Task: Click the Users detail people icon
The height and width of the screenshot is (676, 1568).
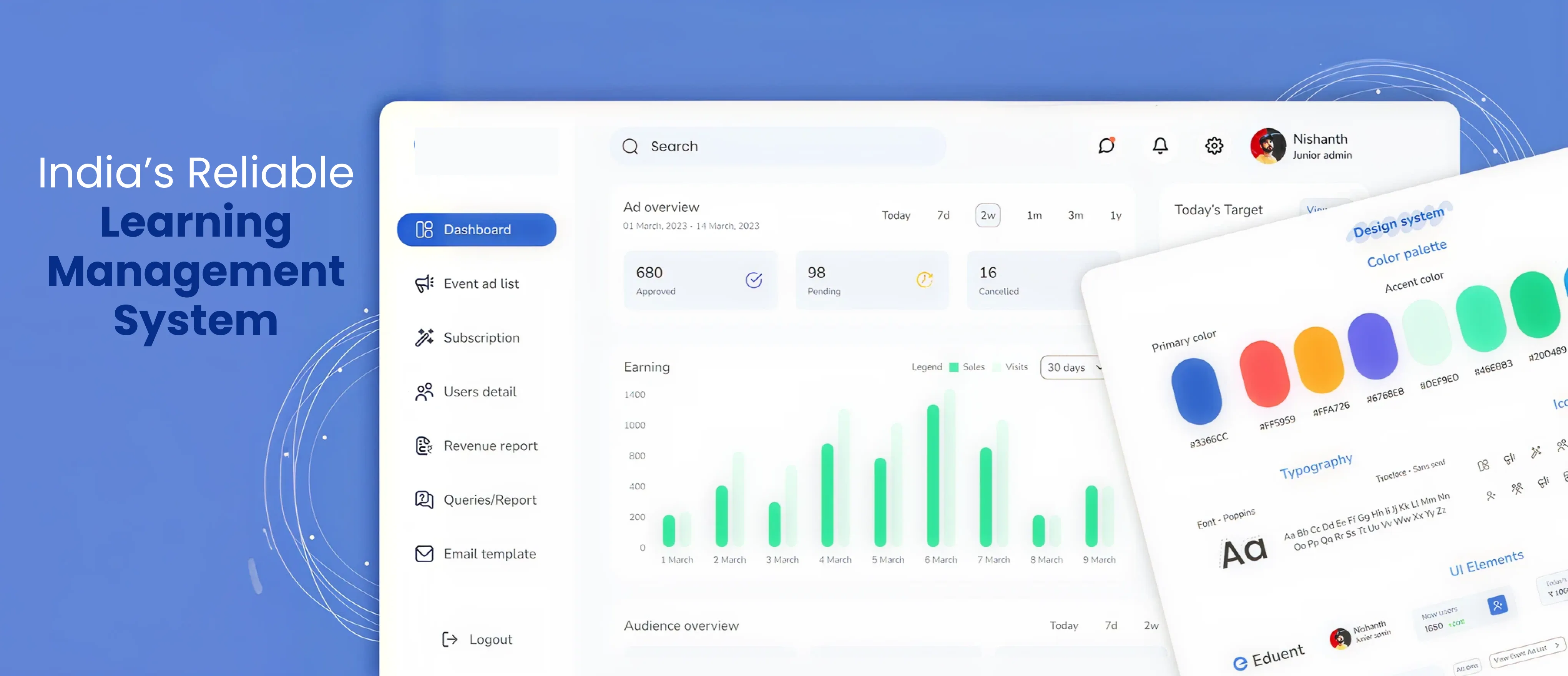Action: [x=424, y=392]
